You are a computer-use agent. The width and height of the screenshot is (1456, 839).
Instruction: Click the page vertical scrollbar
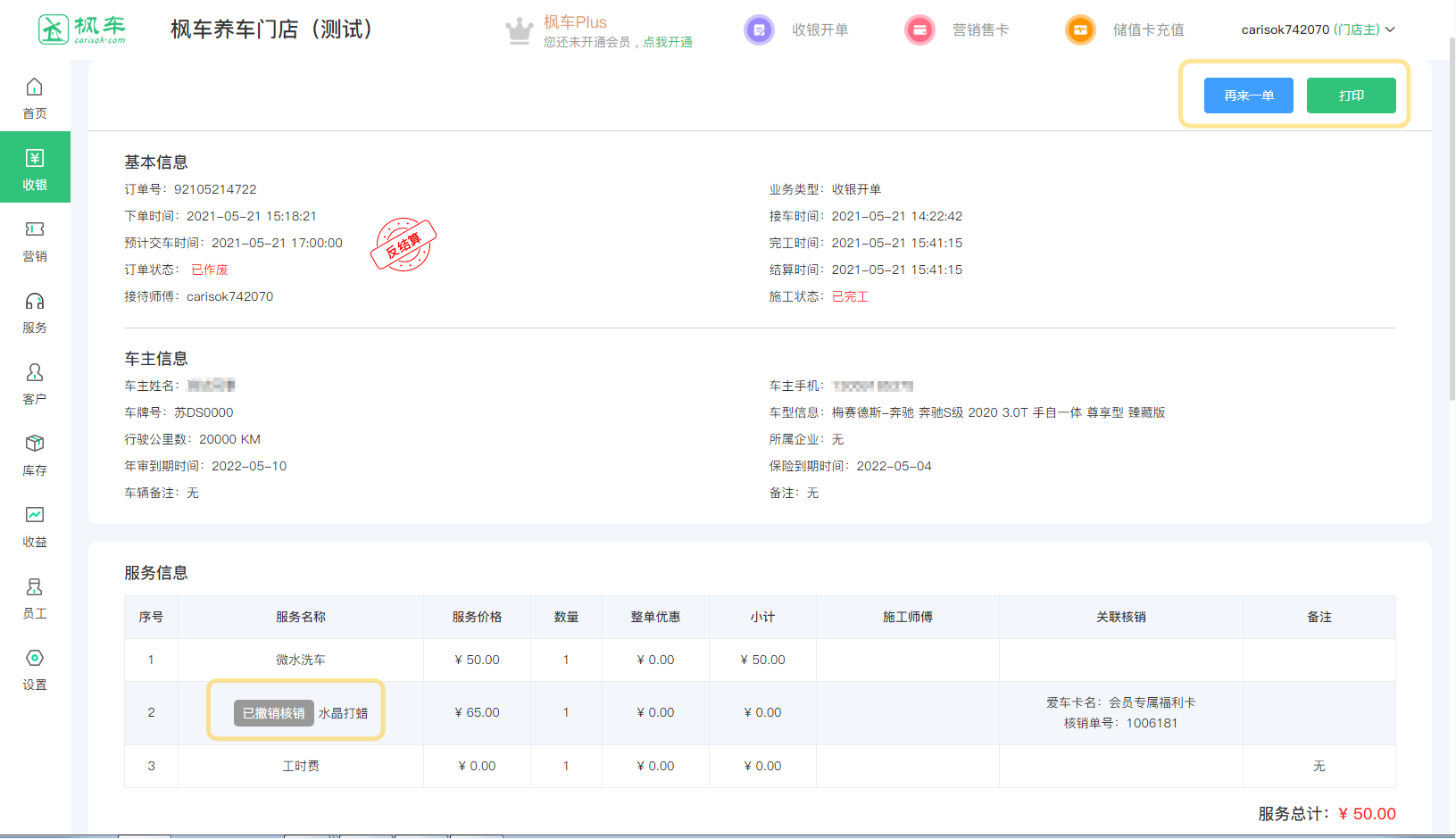1452,223
